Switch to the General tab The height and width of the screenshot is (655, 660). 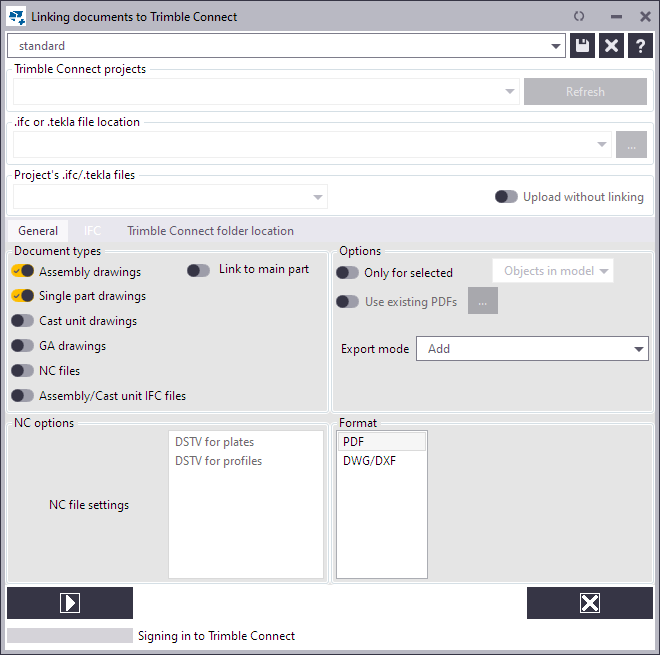38,231
